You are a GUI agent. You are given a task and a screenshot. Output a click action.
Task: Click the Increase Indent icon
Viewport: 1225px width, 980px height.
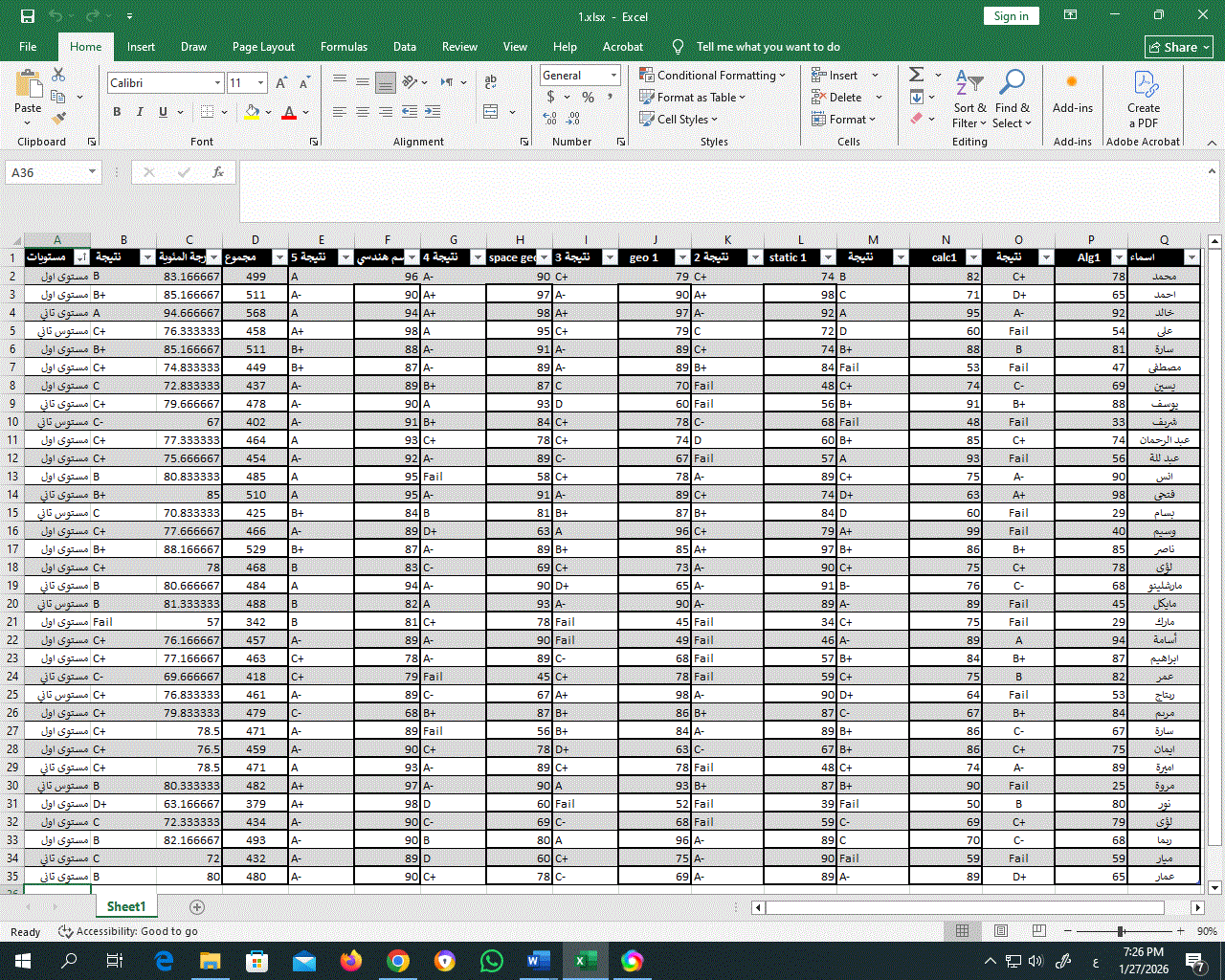432,112
